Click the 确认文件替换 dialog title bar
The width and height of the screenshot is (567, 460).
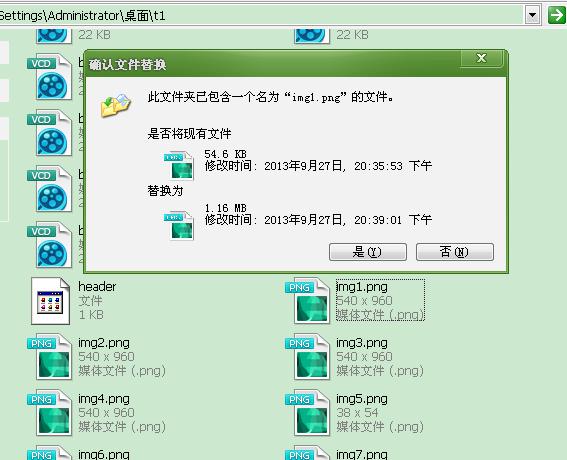[296, 64]
